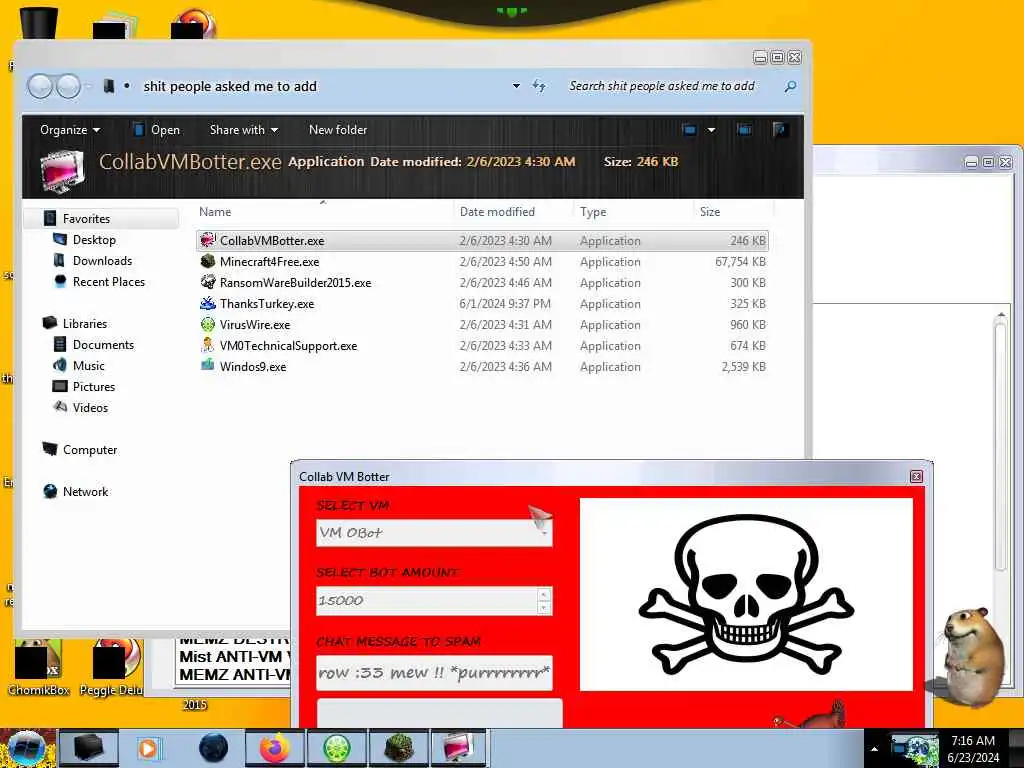Click the Search shit people asked me field
Screen dimensions: 1024x768
tap(671, 86)
